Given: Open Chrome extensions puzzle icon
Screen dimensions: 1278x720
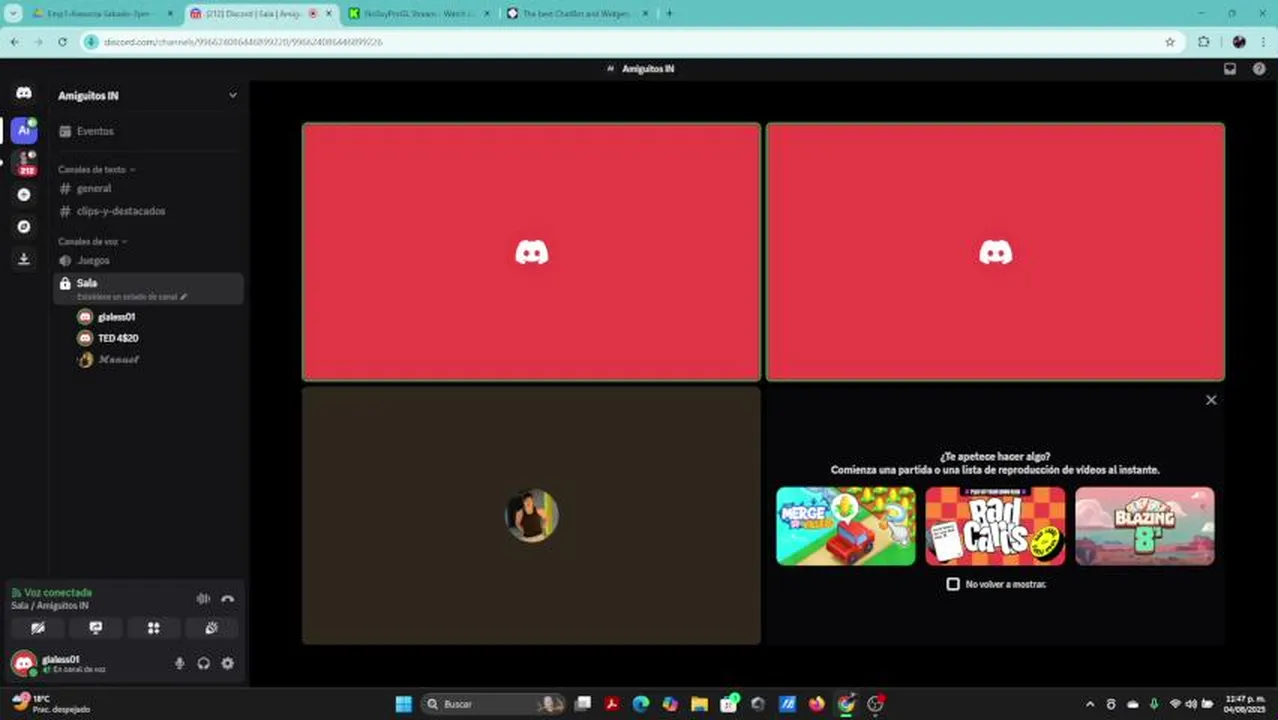Looking at the screenshot, I should pyautogui.click(x=1204, y=42).
